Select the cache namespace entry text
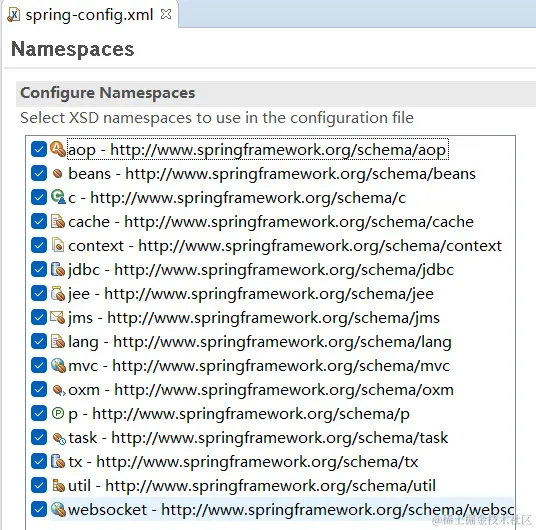This screenshot has height=530, width=536. [x=271, y=222]
